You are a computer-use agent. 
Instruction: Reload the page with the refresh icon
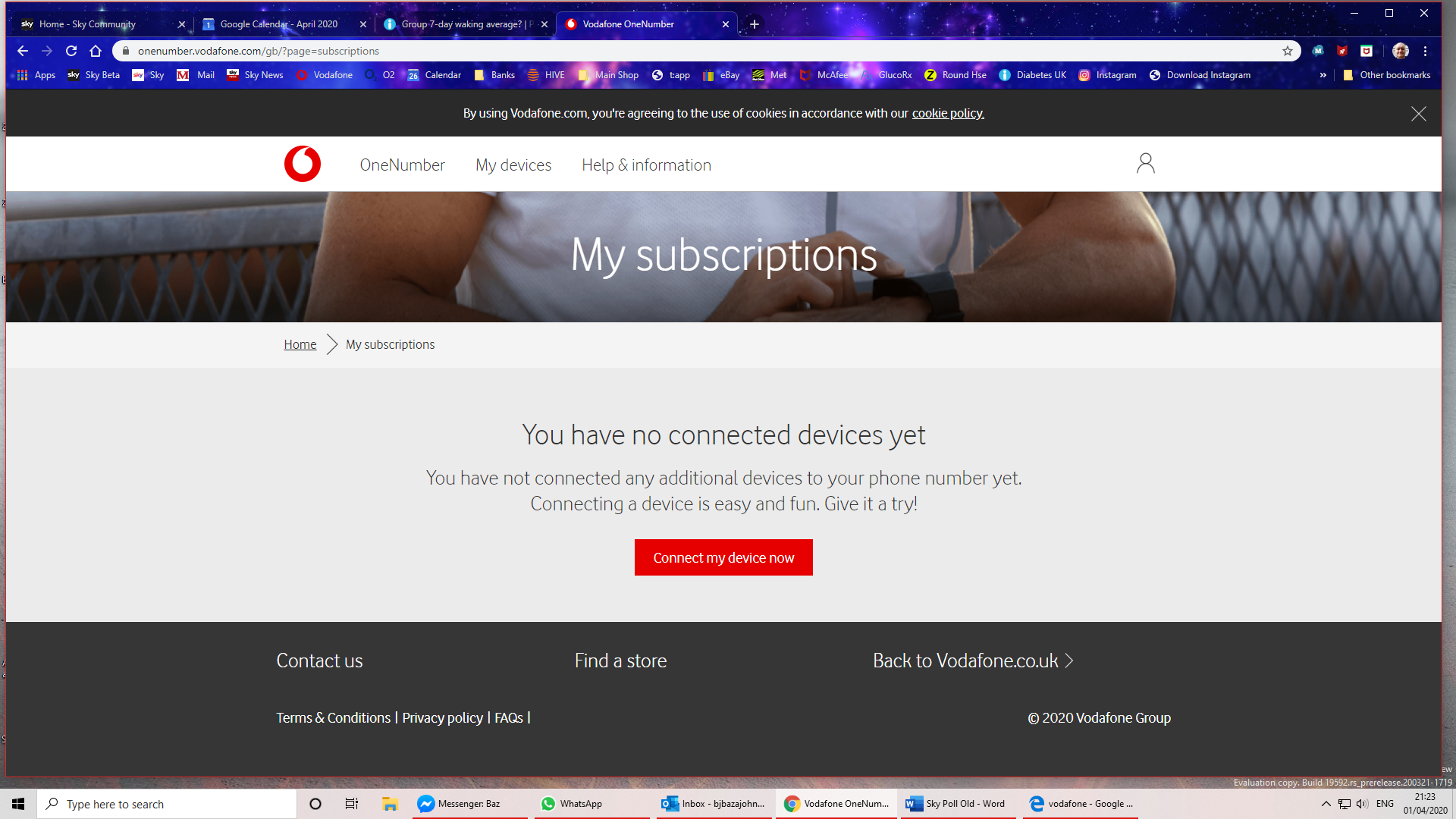(x=71, y=51)
